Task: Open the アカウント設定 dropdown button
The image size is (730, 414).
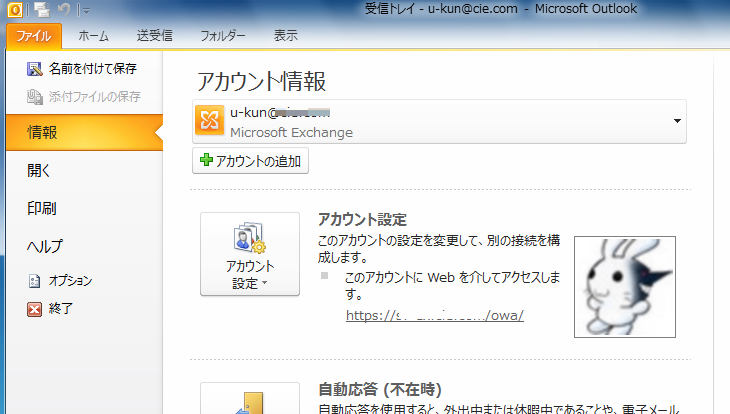Action: pyautogui.click(x=250, y=254)
